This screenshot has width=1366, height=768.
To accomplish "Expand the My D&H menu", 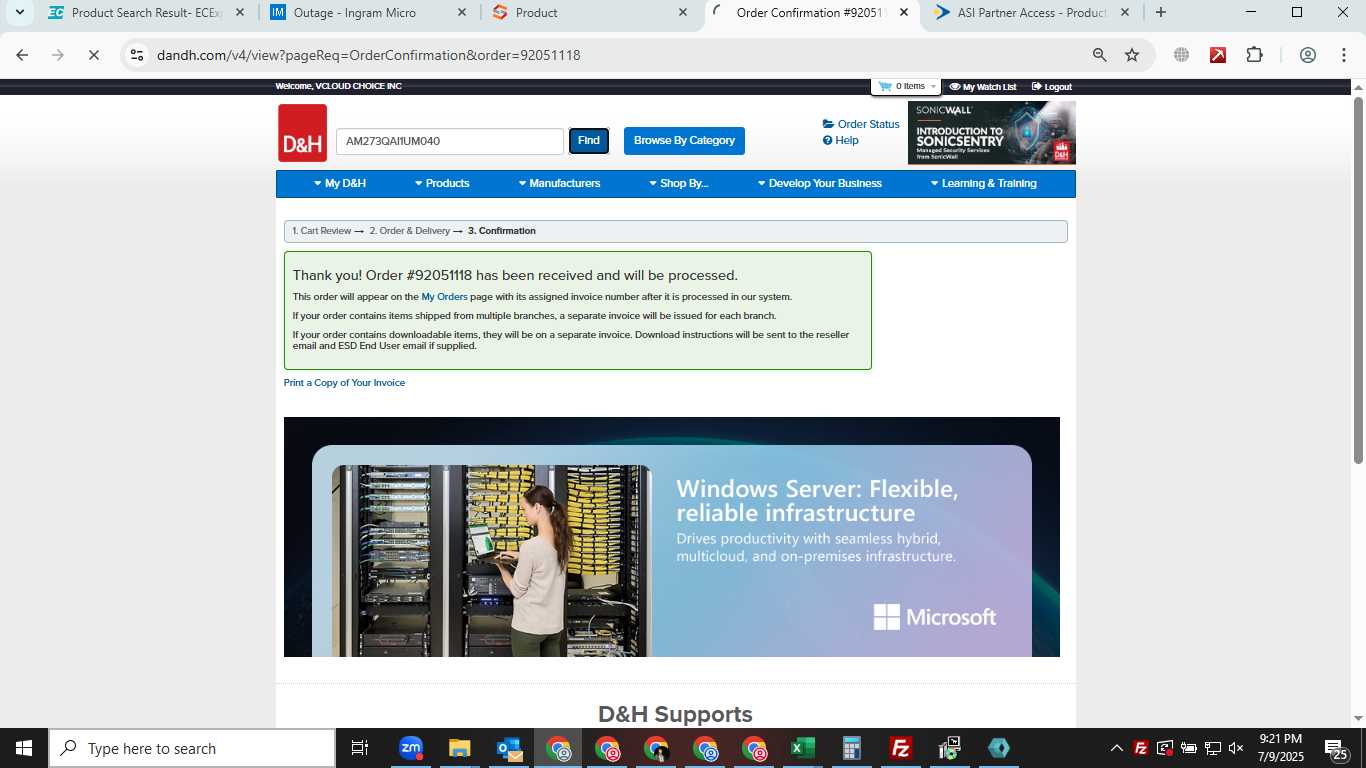I will pyautogui.click(x=340, y=184).
